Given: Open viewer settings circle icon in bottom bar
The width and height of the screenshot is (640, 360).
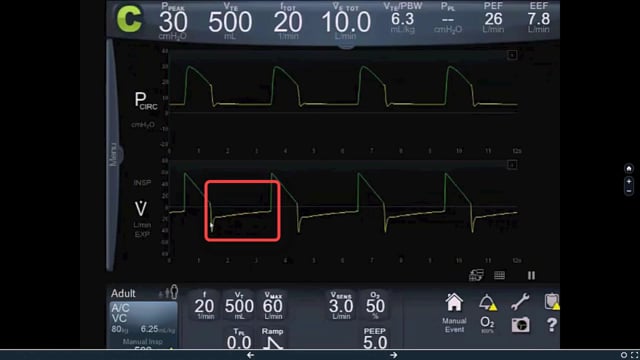Looking at the screenshot, I should tap(624, 355).
